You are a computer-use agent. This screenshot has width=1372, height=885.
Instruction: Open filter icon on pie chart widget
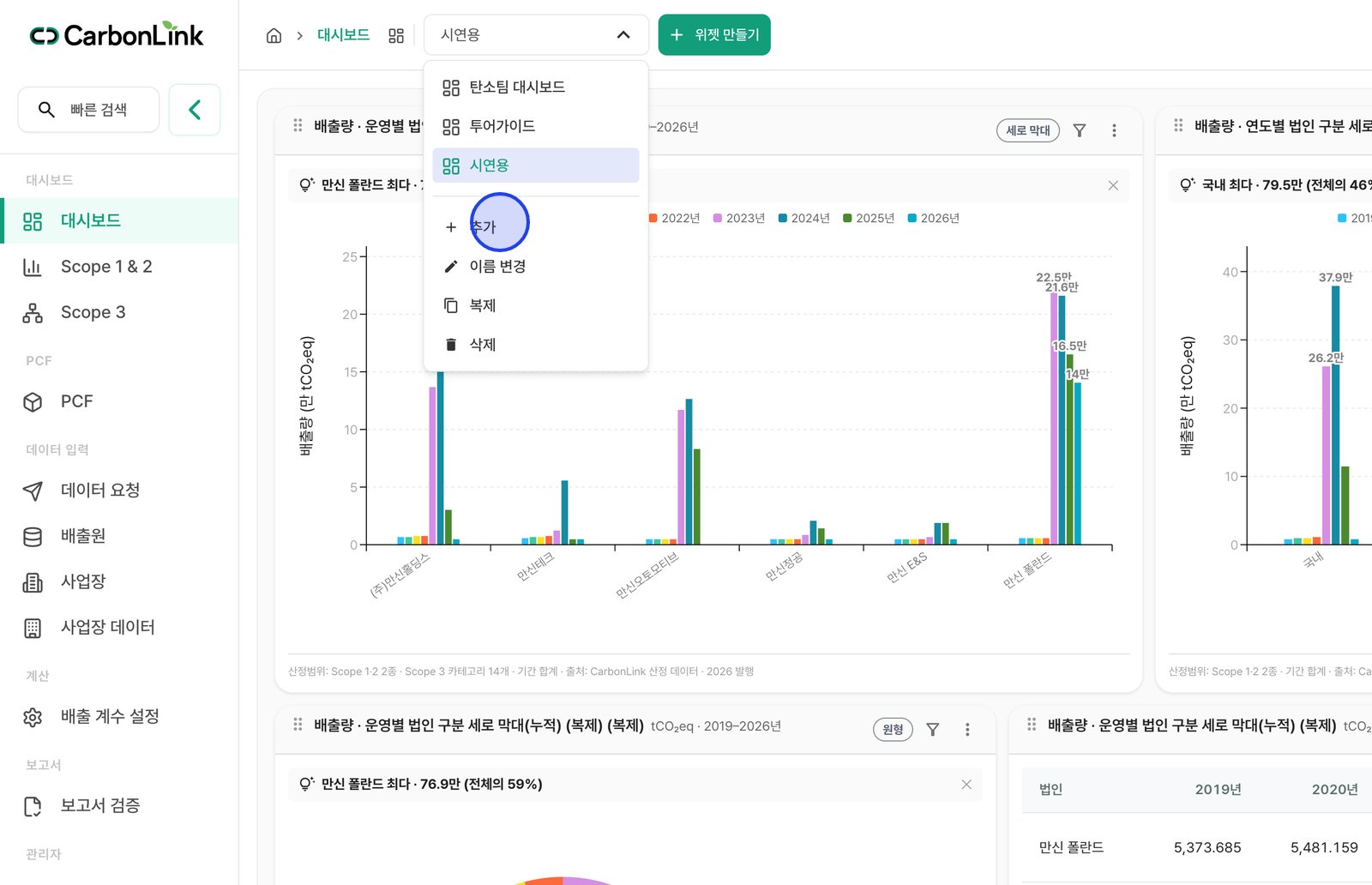pyautogui.click(x=933, y=730)
